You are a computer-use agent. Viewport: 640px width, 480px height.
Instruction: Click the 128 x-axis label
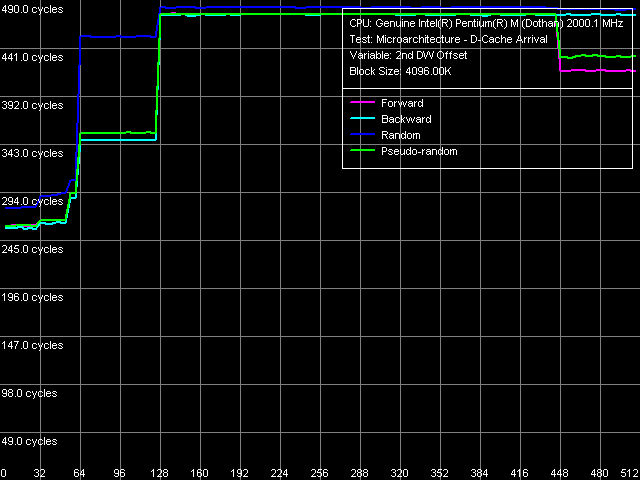(x=160, y=473)
